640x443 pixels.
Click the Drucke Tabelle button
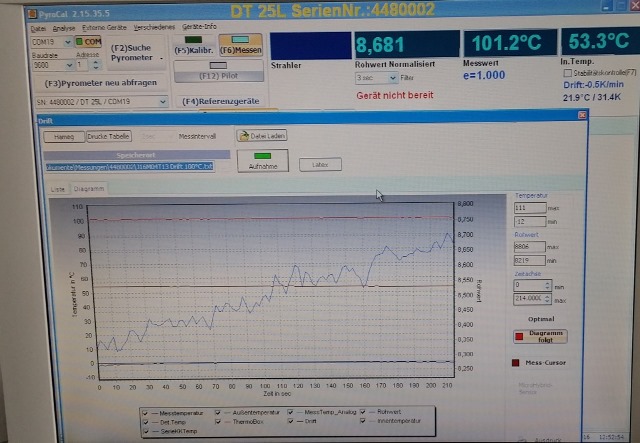click(x=106, y=135)
